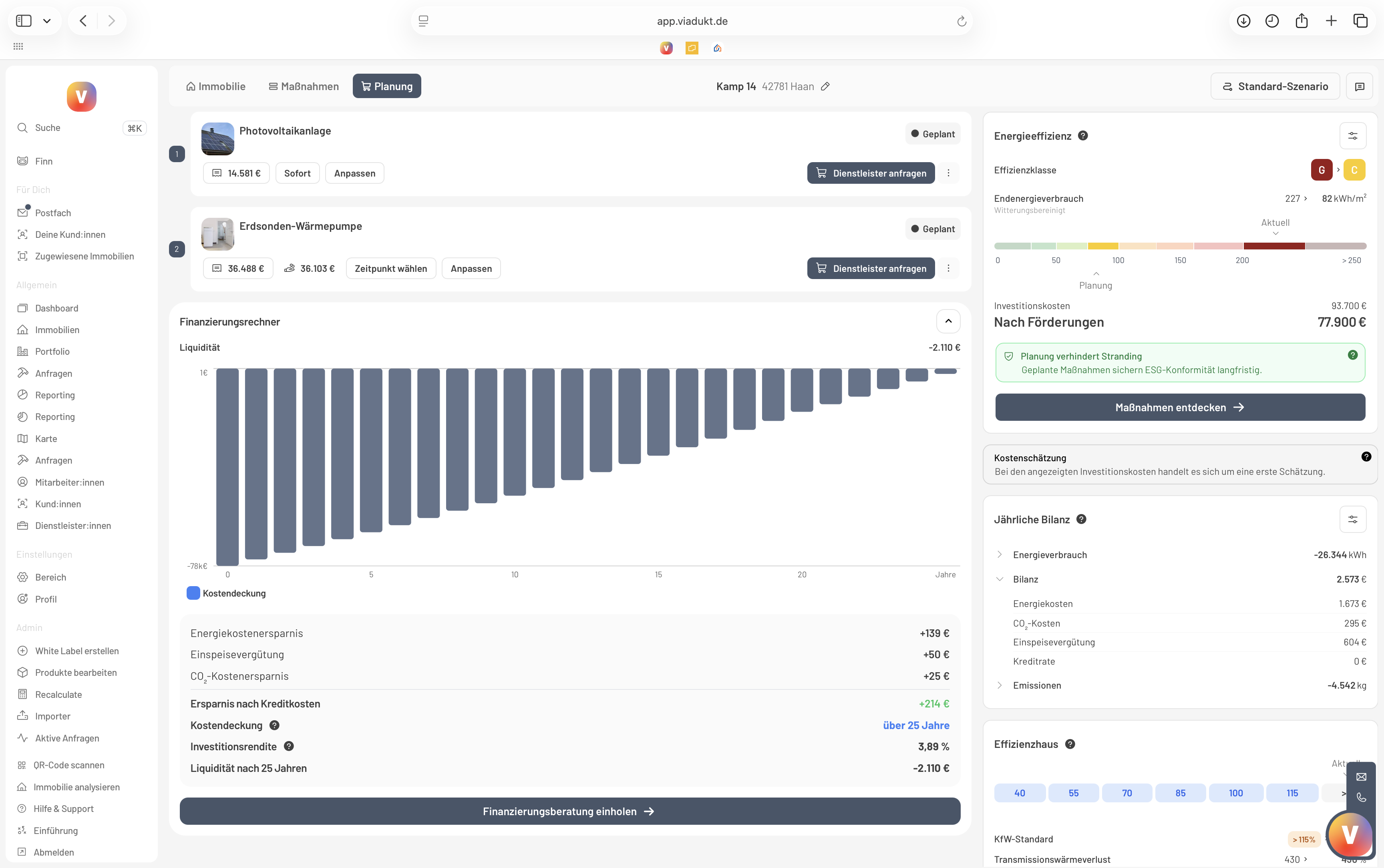Image resolution: width=1384 pixels, height=868 pixels.
Task: Switch to the Immobilie tab
Action: [x=216, y=86]
